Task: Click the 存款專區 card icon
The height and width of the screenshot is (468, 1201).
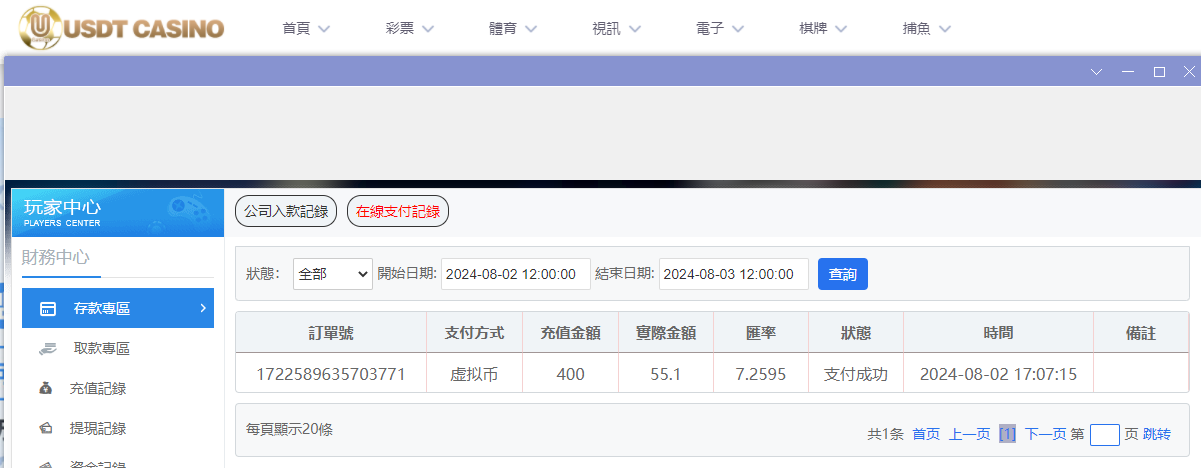Action: pyautogui.click(x=47, y=309)
